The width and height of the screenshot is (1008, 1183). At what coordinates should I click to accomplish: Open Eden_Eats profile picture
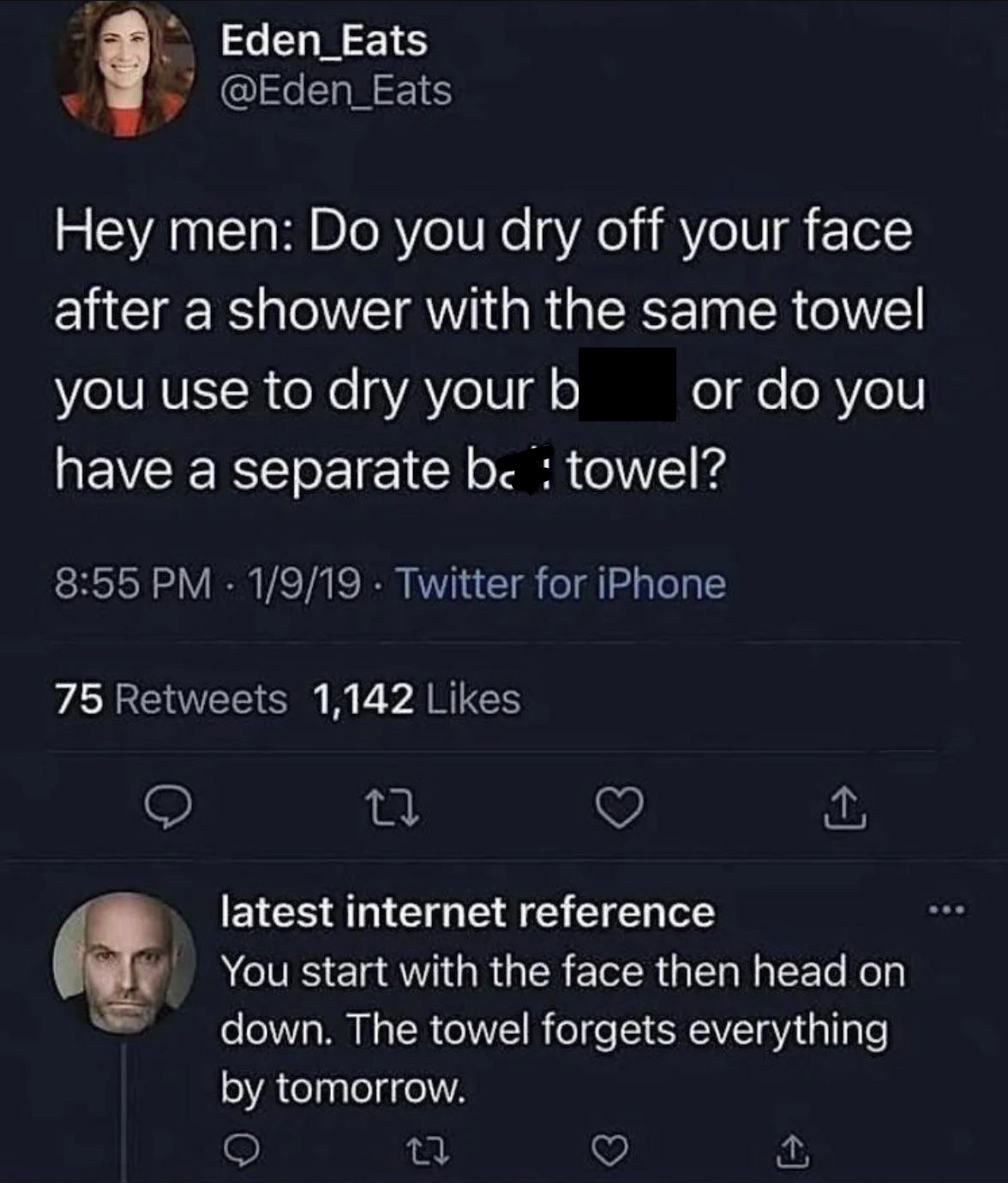125,69
